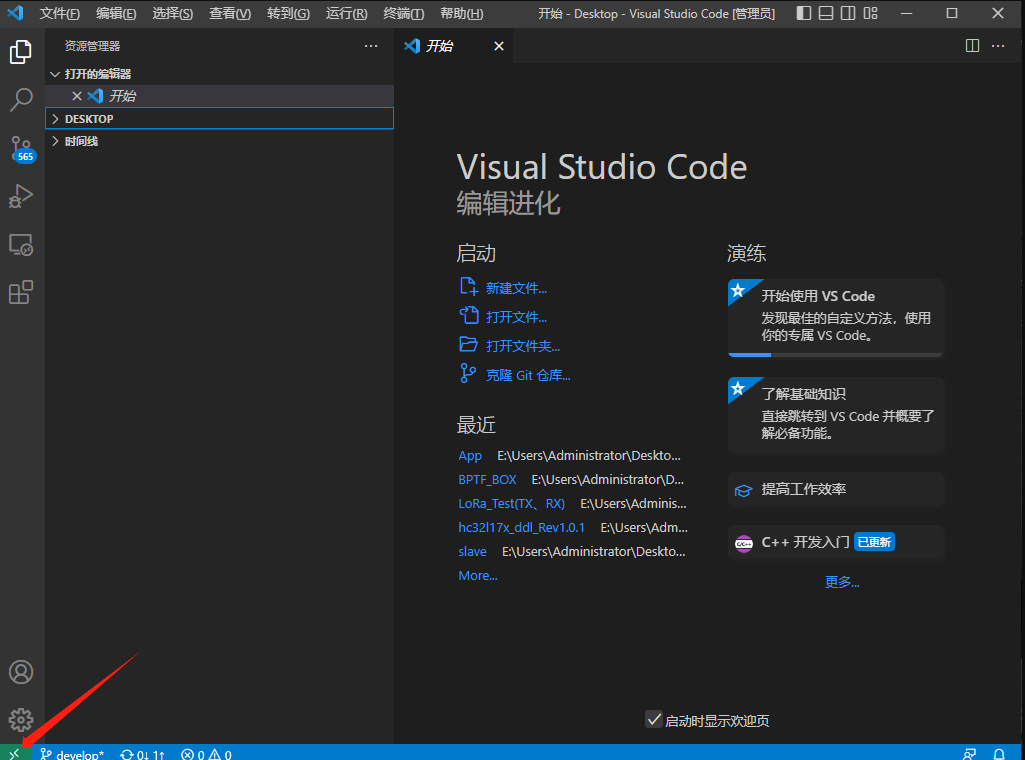Image resolution: width=1025 pixels, height=760 pixels.
Task: Click the 打开文件夹... link
Action: coord(523,346)
